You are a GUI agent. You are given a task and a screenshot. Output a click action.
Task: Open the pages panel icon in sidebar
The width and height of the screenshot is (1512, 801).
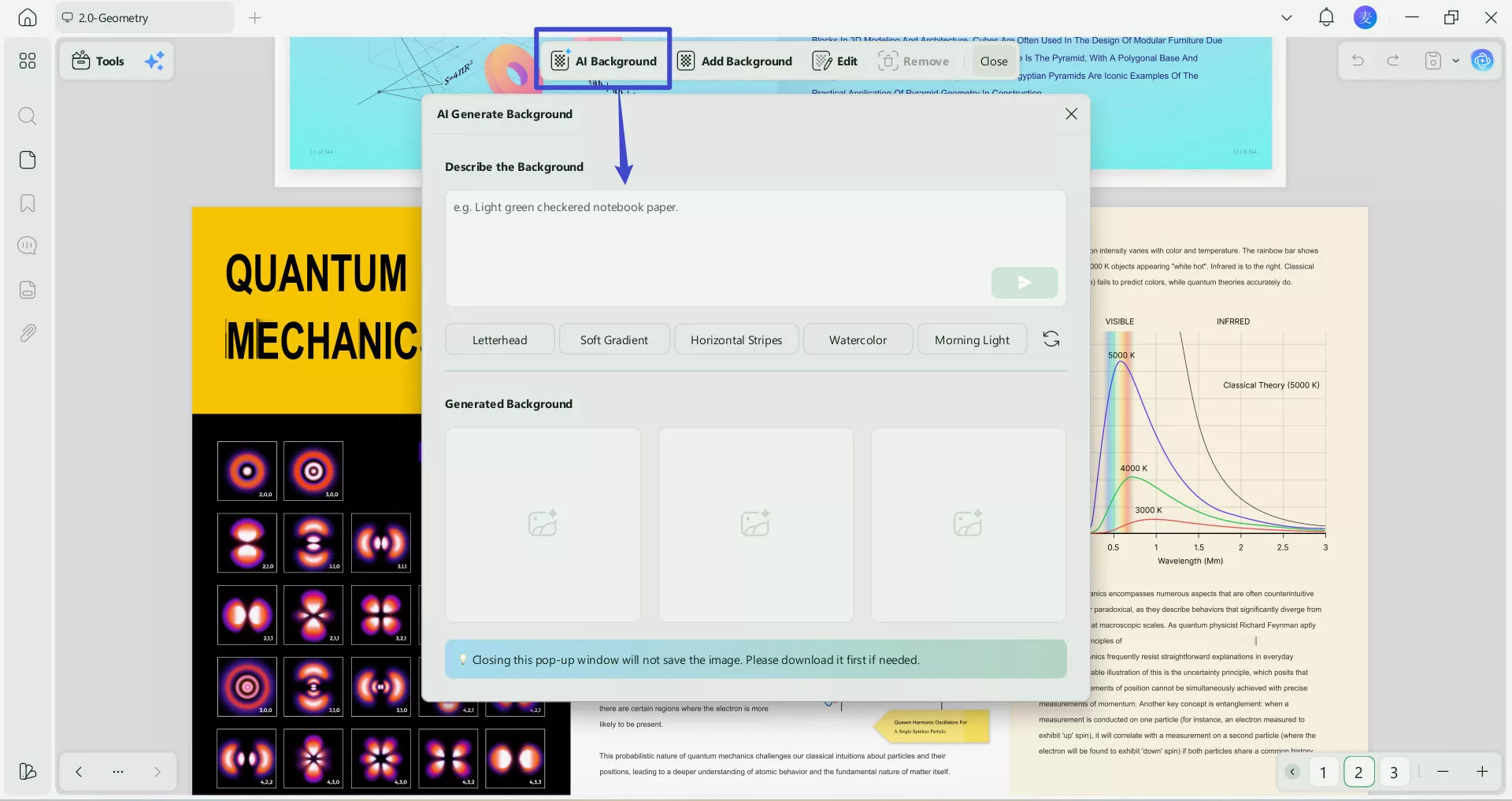coord(28,160)
